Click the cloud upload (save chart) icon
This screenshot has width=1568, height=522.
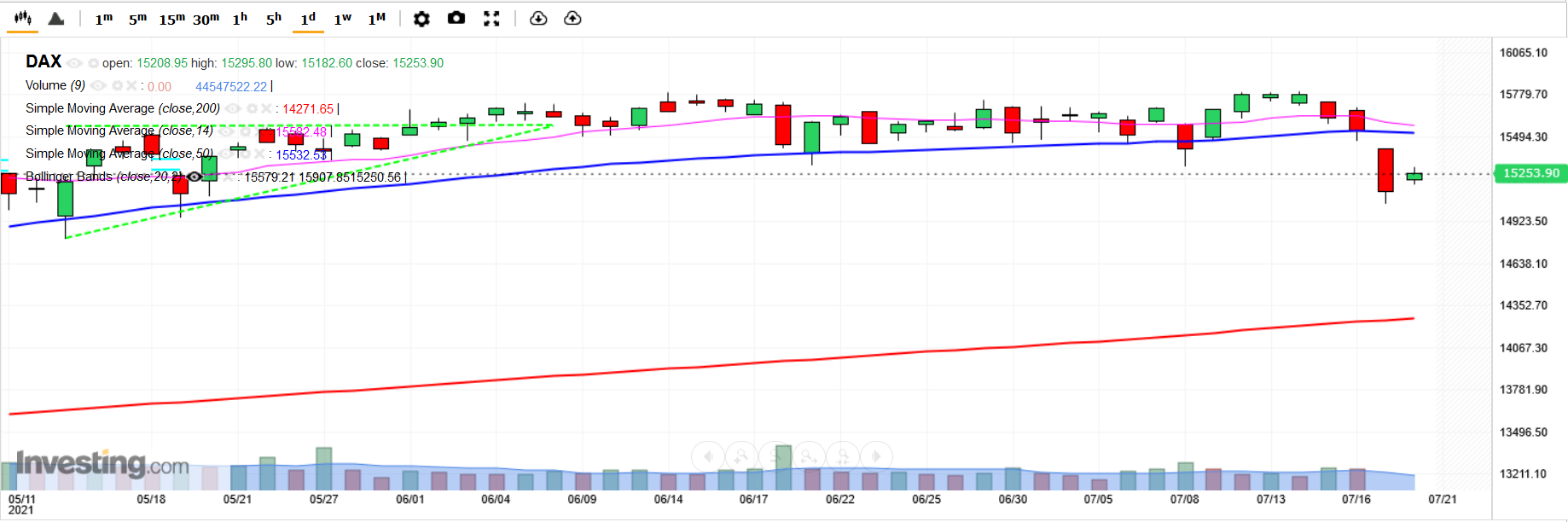click(x=572, y=18)
